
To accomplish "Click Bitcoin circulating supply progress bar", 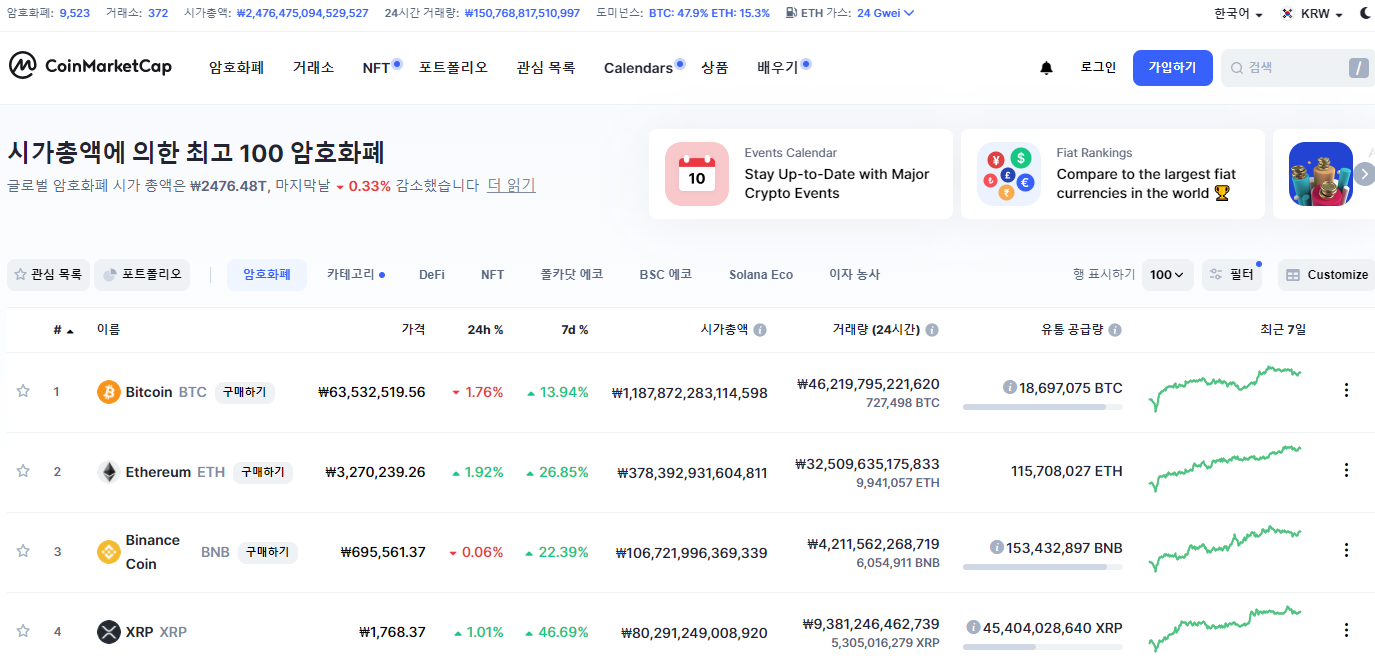I will click(x=1042, y=407).
